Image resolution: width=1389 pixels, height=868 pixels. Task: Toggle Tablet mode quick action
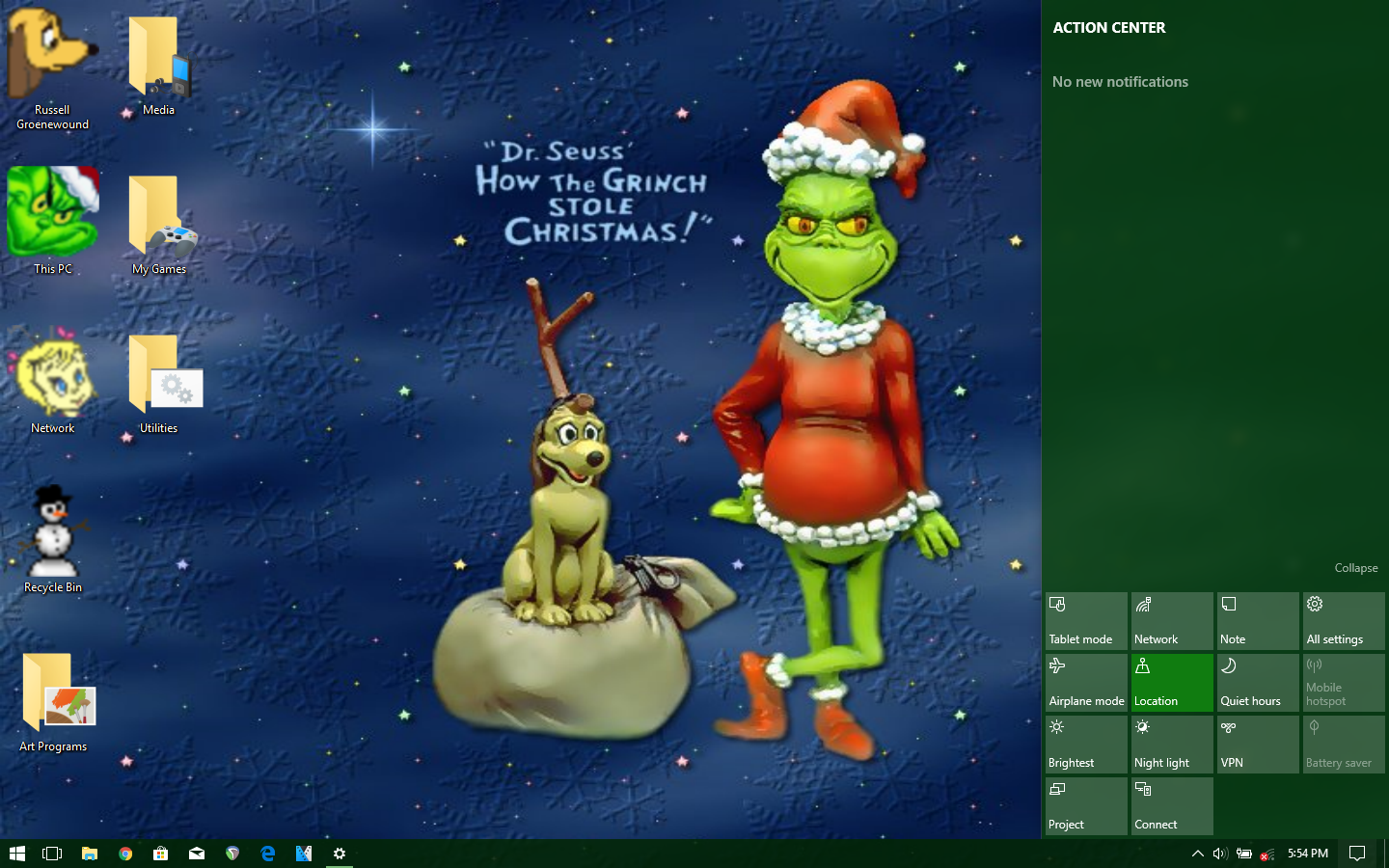[1086, 621]
